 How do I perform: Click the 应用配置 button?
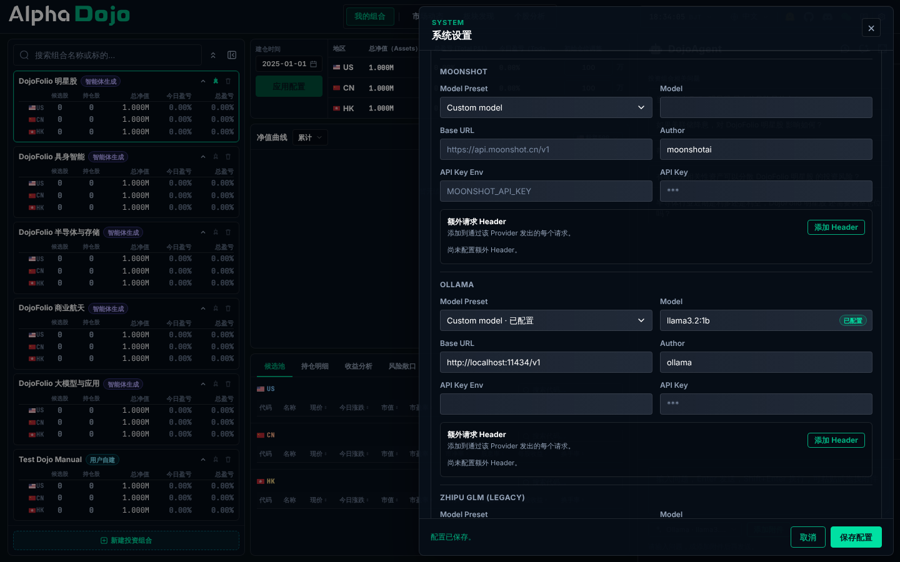(289, 86)
